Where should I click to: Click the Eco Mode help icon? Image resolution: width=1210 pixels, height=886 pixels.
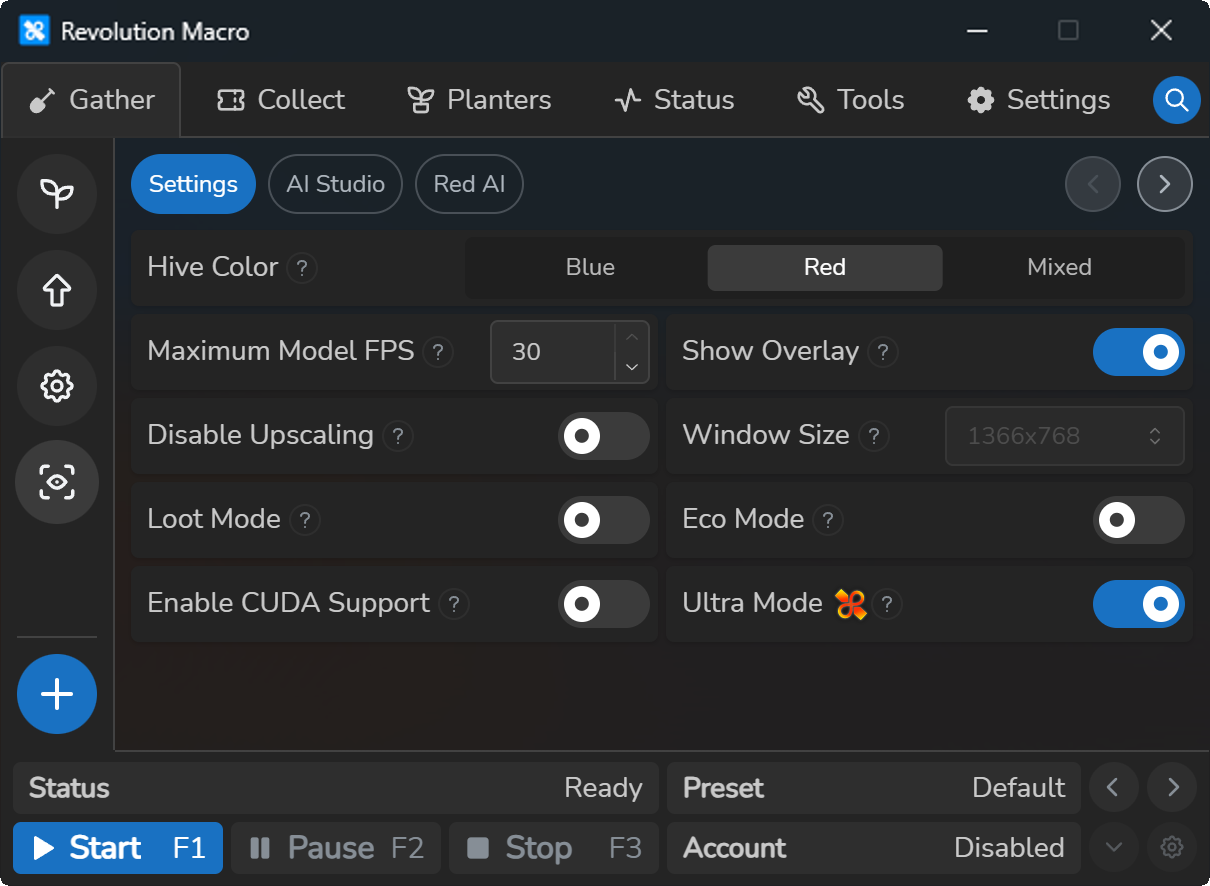click(828, 520)
